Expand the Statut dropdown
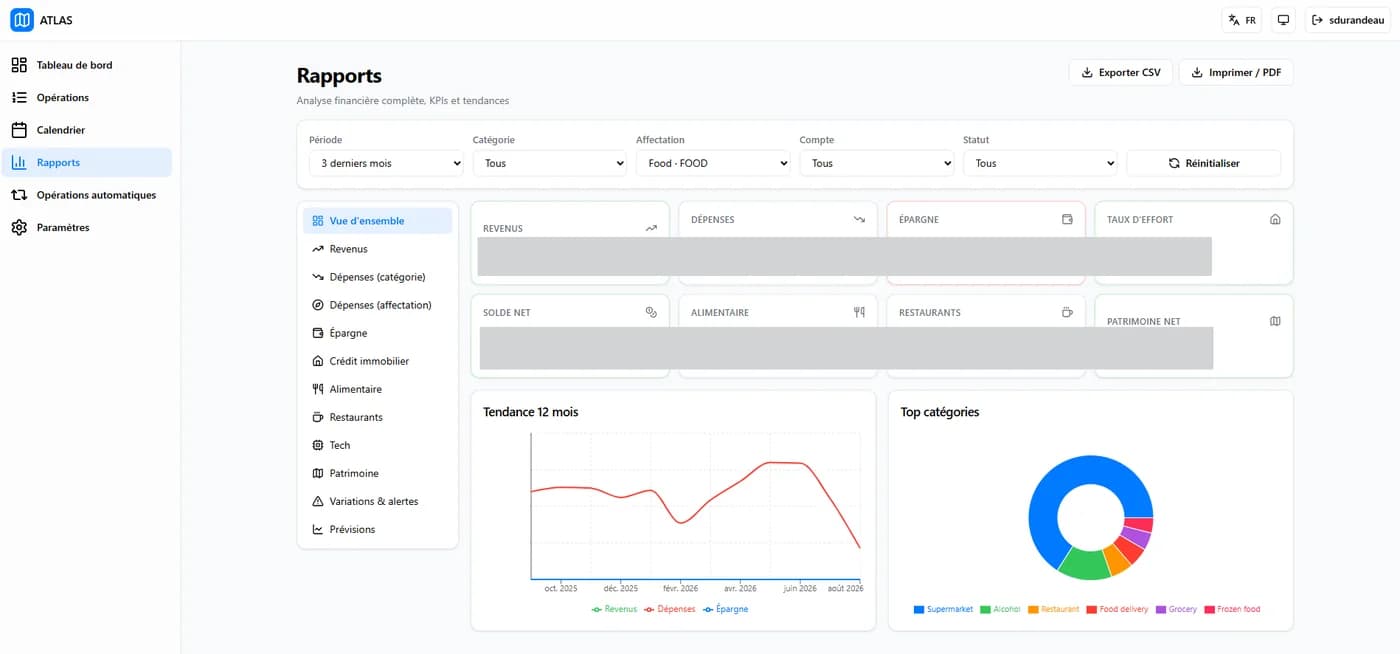This screenshot has height=654, width=1400. tap(1040, 163)
